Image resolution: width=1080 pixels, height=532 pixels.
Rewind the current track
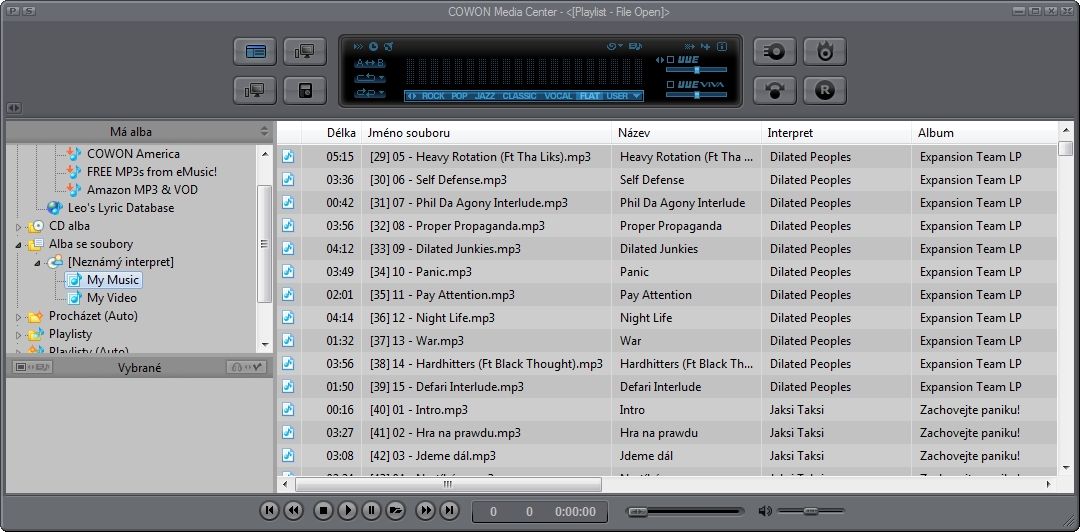point(293,511)
